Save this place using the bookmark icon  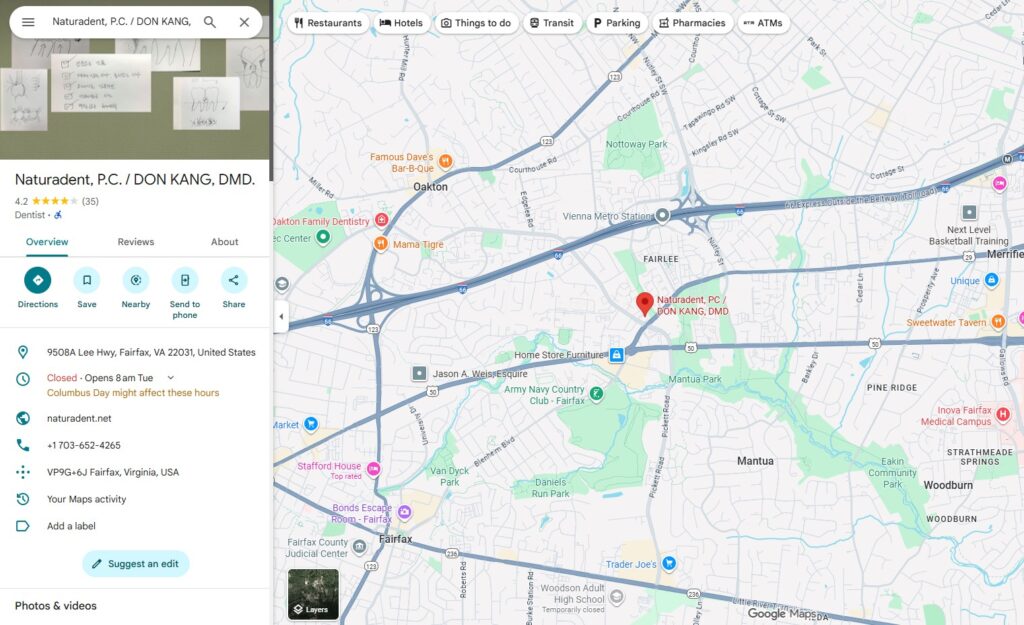[x=87, y=280]
